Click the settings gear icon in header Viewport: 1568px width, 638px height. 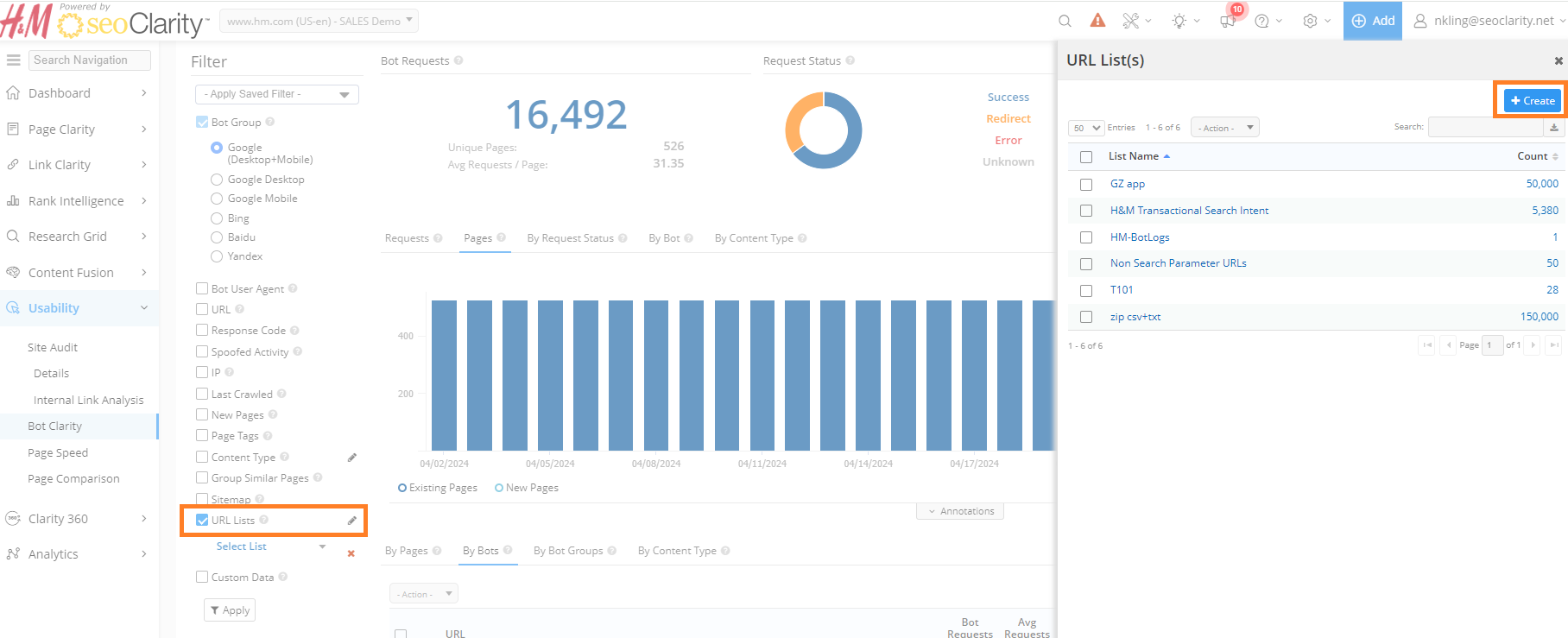tap(1310, 21)
